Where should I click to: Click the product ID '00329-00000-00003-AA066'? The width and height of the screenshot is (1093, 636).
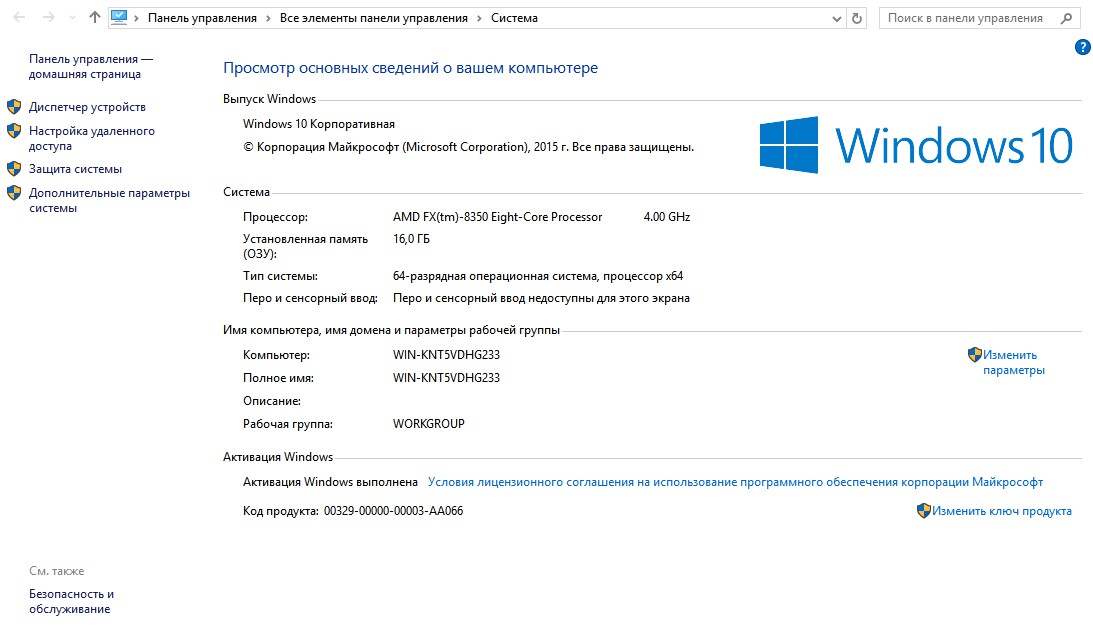point(393,511)
